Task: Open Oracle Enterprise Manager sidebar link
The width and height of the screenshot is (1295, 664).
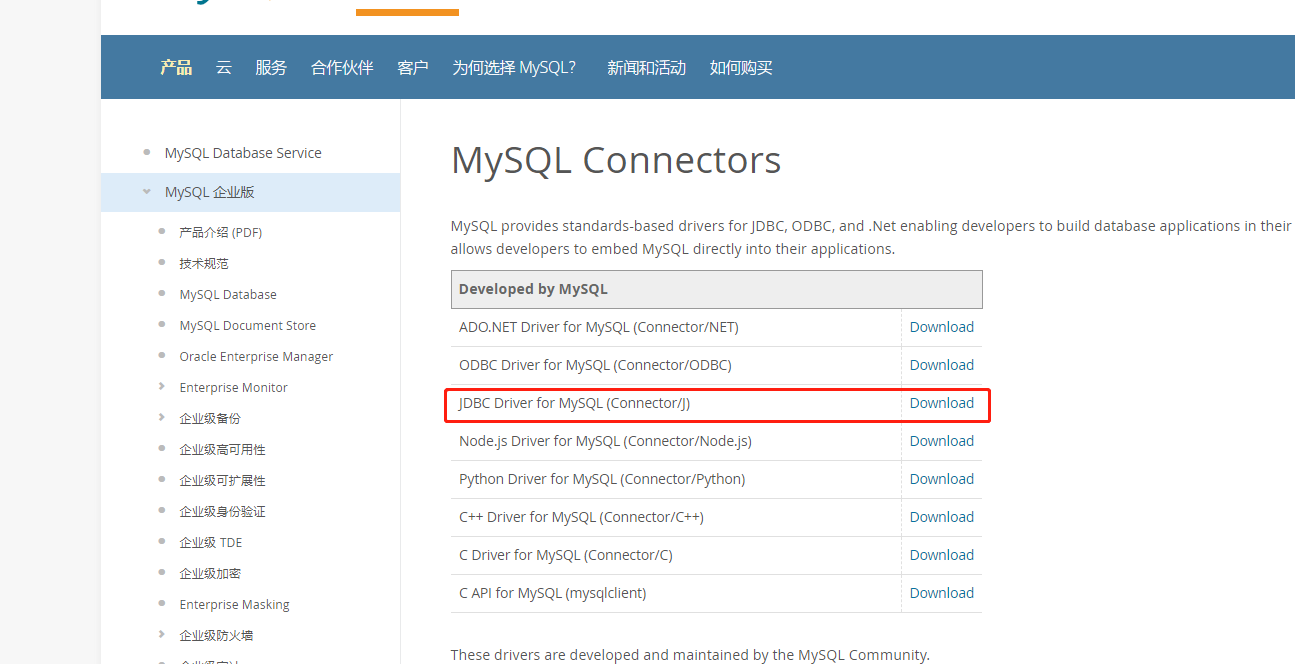Action: tap(256, 356)
